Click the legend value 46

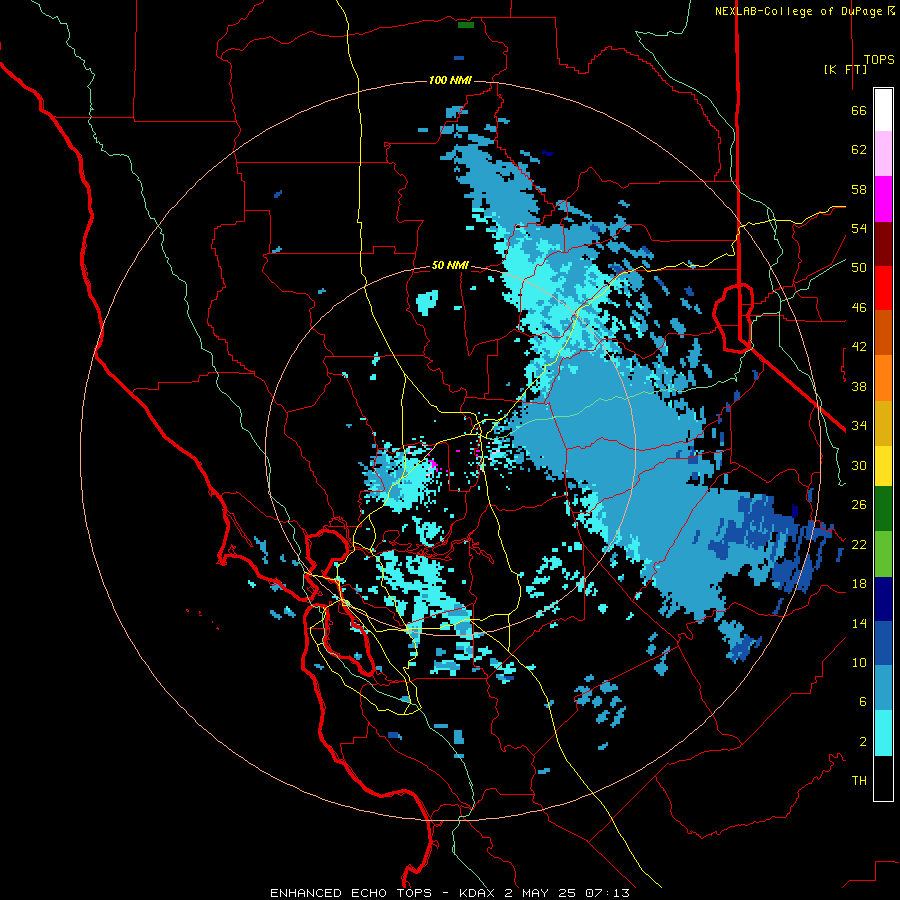(x=859, y=308)
